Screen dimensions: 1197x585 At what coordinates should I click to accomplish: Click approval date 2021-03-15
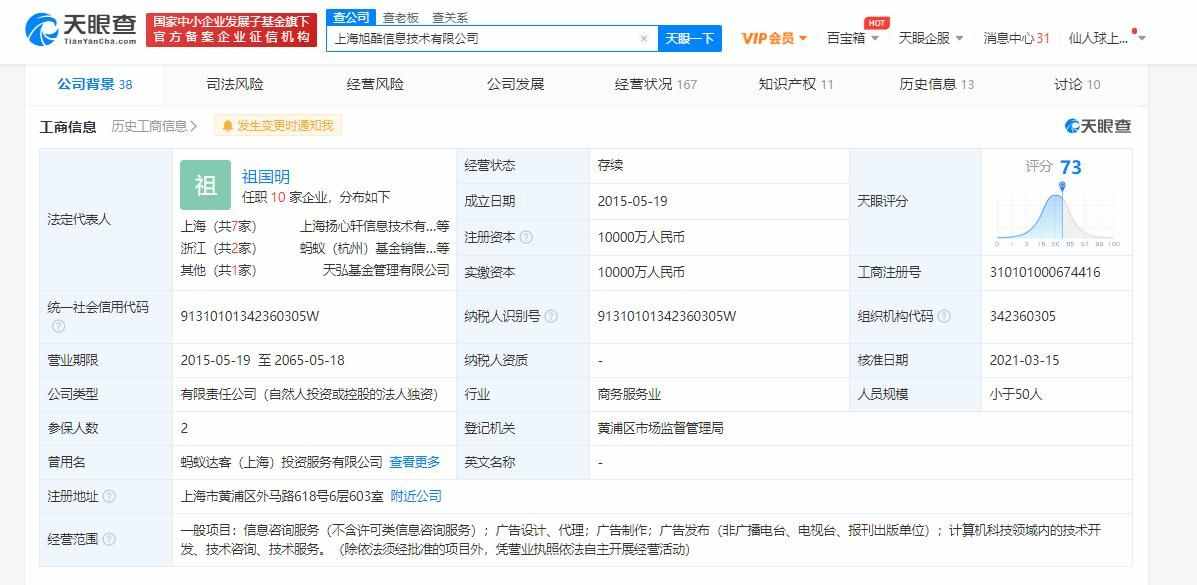click(x=1024, y=360)
